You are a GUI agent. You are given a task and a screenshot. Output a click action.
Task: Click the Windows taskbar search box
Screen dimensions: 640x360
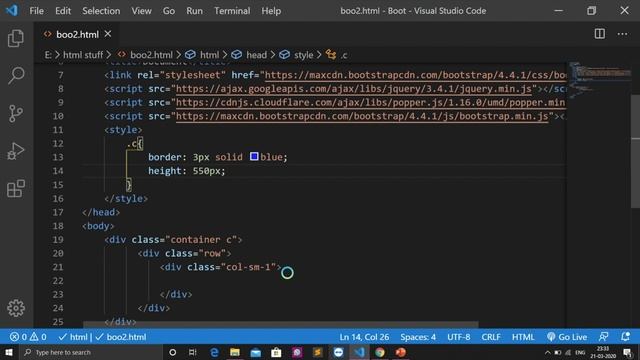click(91, 352)
